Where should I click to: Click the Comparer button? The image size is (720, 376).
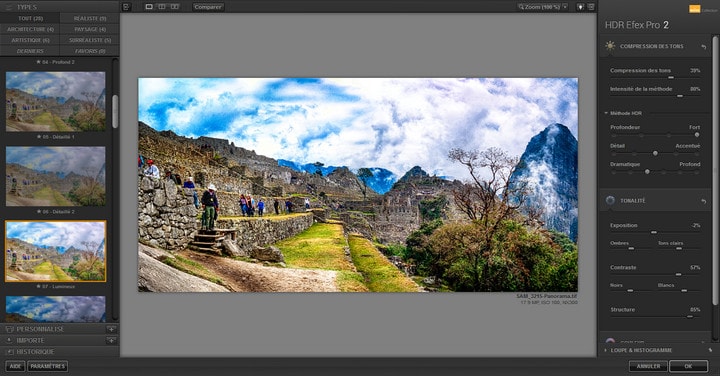point(208,7)
